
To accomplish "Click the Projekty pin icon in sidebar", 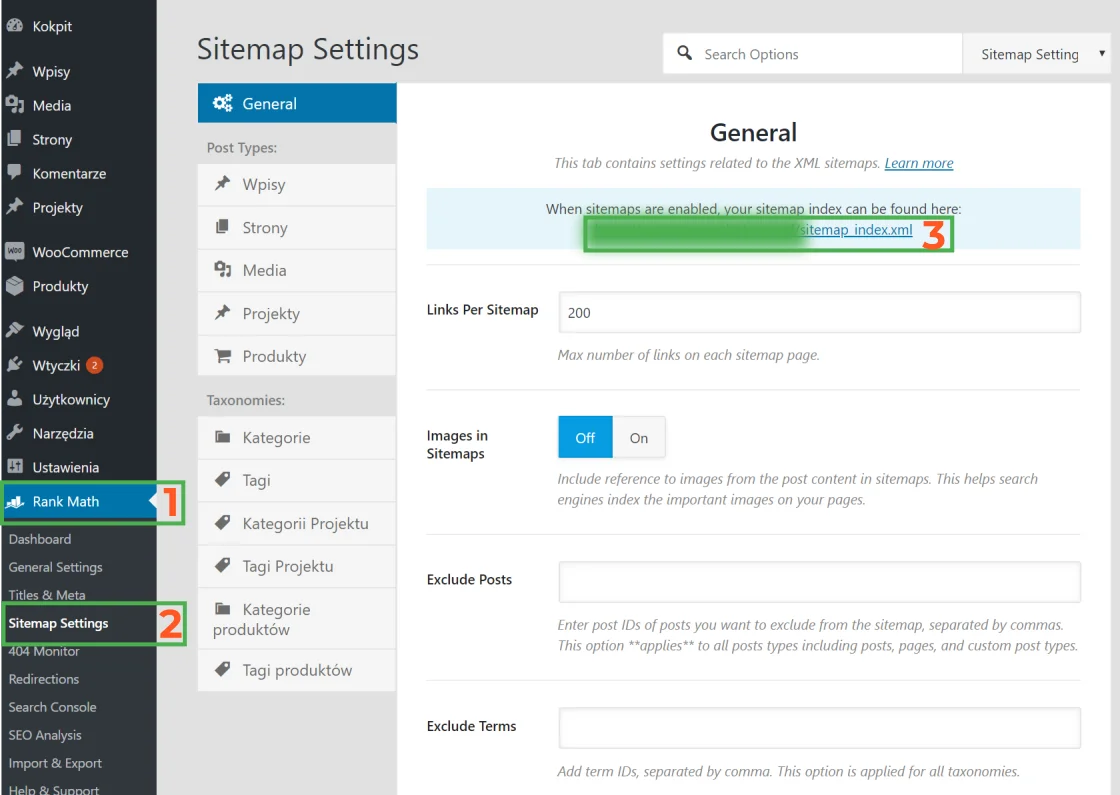I will [x=14, y=206].
